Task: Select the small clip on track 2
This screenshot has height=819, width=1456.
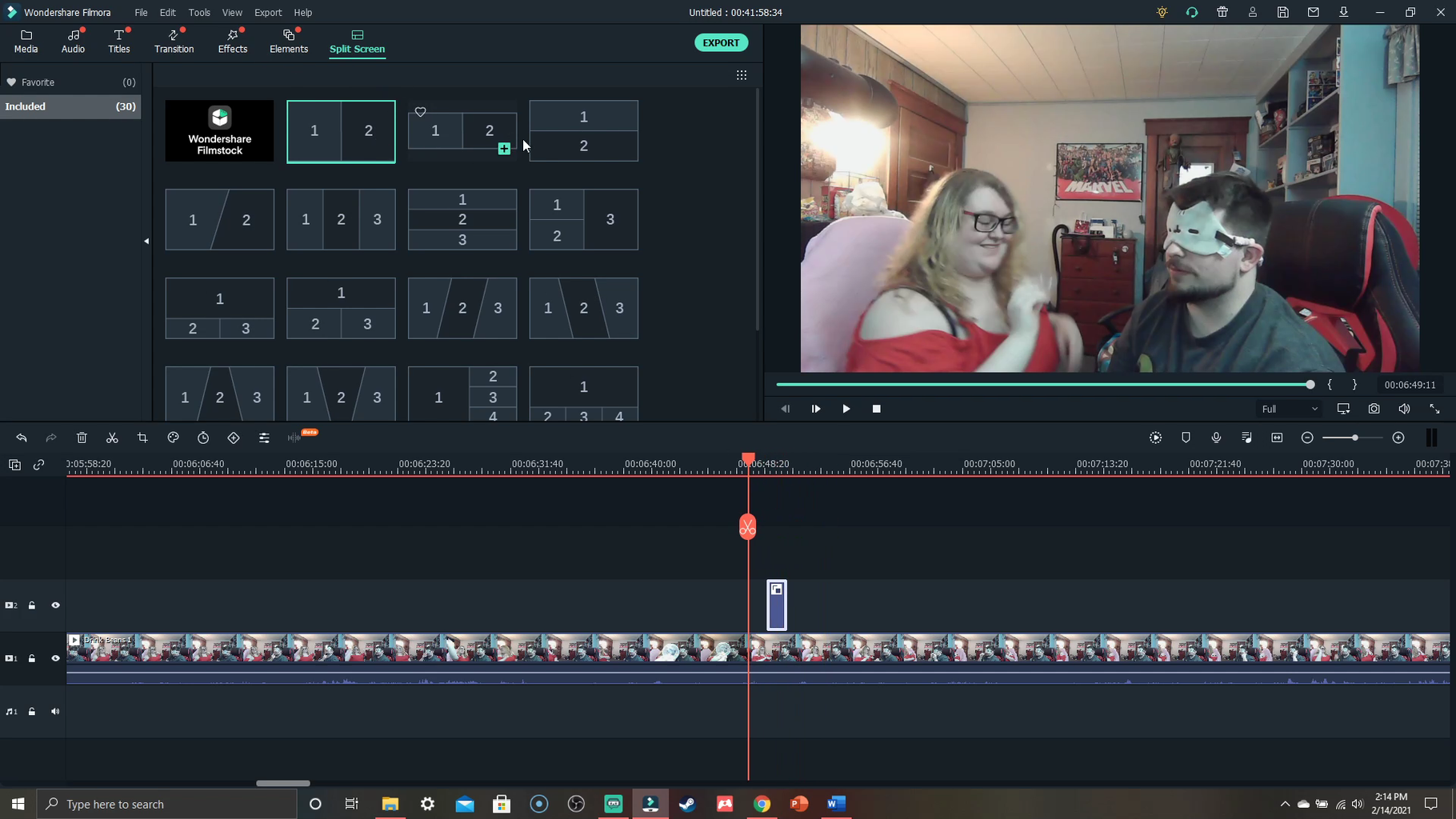Action: [x=777, y=605]
